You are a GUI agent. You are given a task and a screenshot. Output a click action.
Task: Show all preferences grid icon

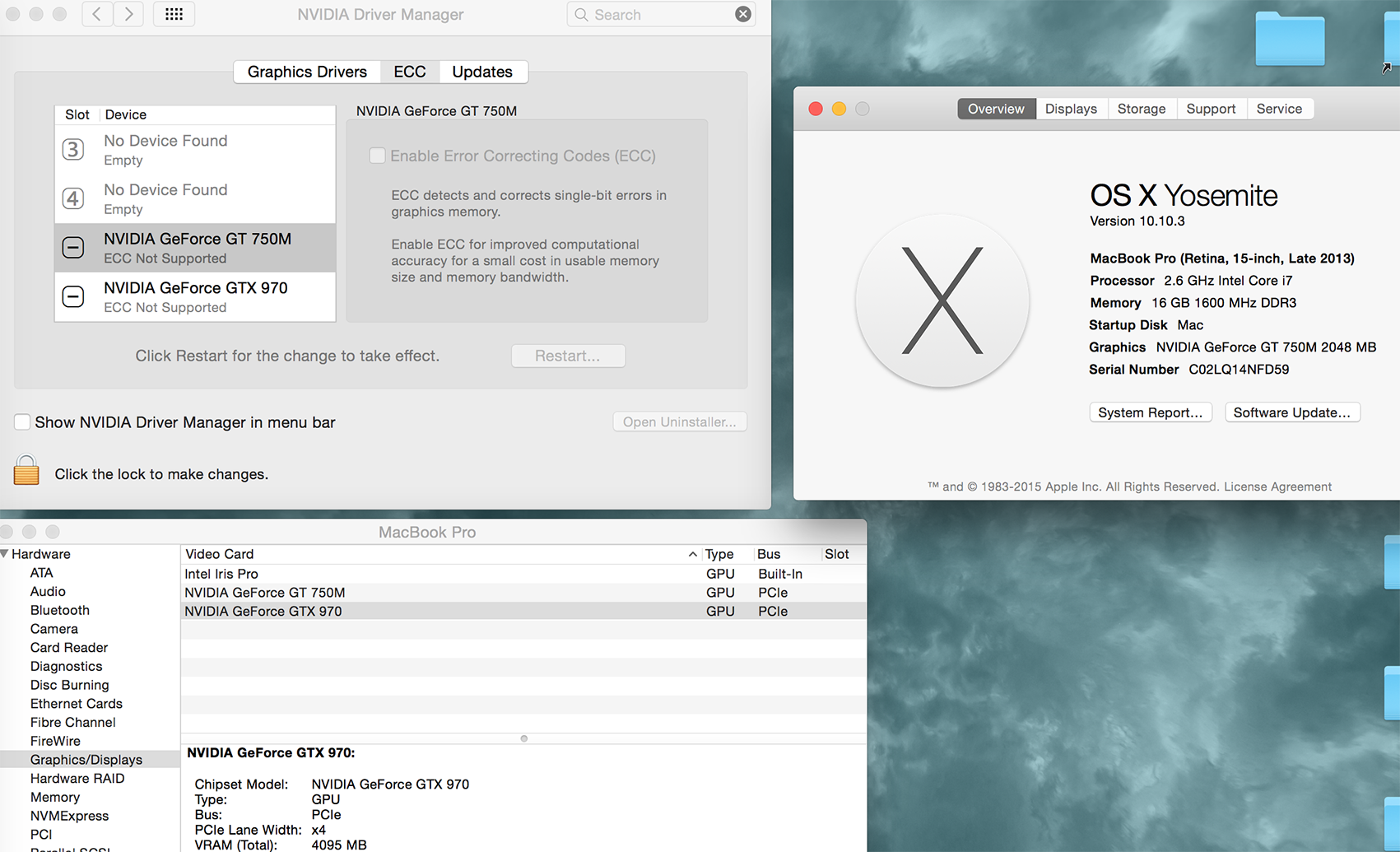pyautogui.click(x=174, y=14)
